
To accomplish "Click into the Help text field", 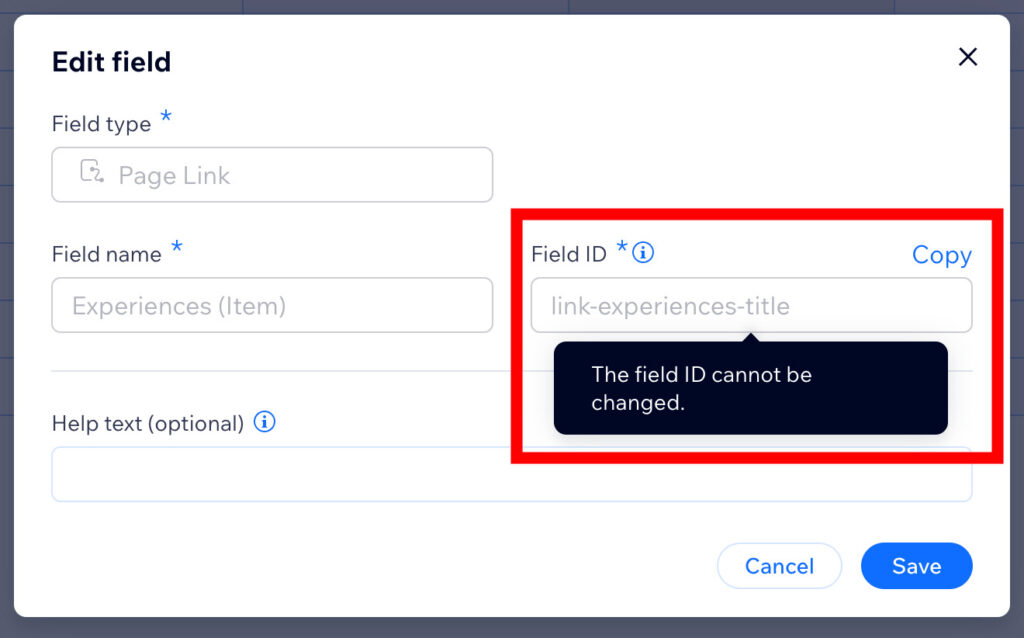I will click(511, 474).
